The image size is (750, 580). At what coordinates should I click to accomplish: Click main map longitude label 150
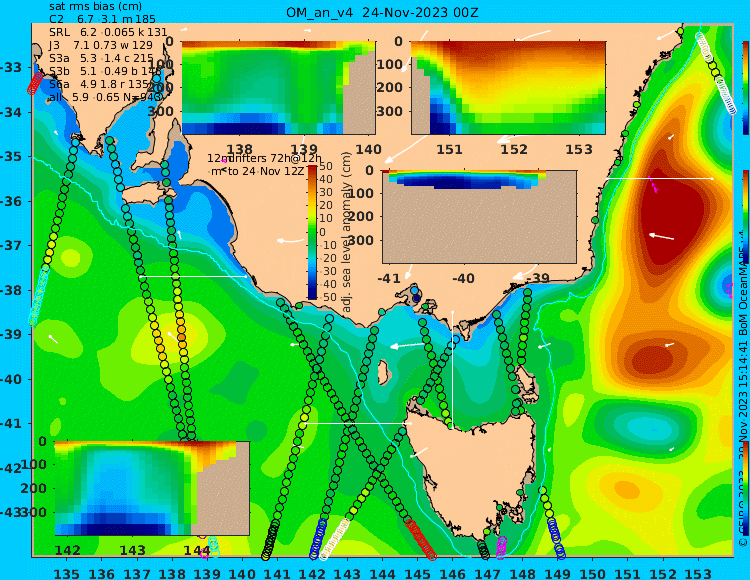(593, 573)
